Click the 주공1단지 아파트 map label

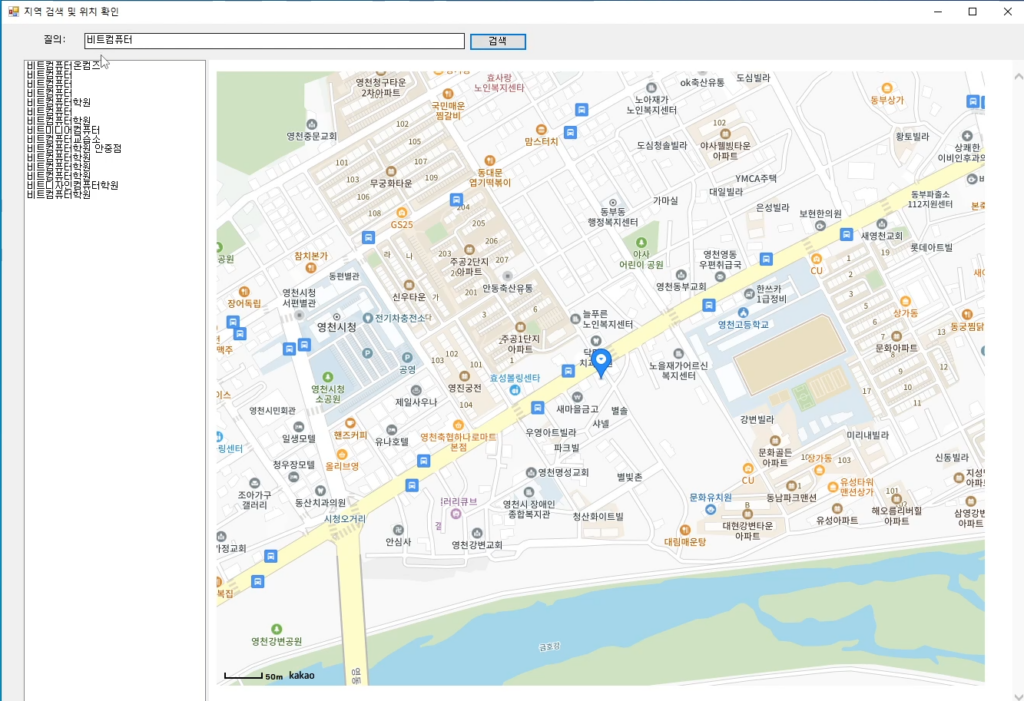click(520, 344)
